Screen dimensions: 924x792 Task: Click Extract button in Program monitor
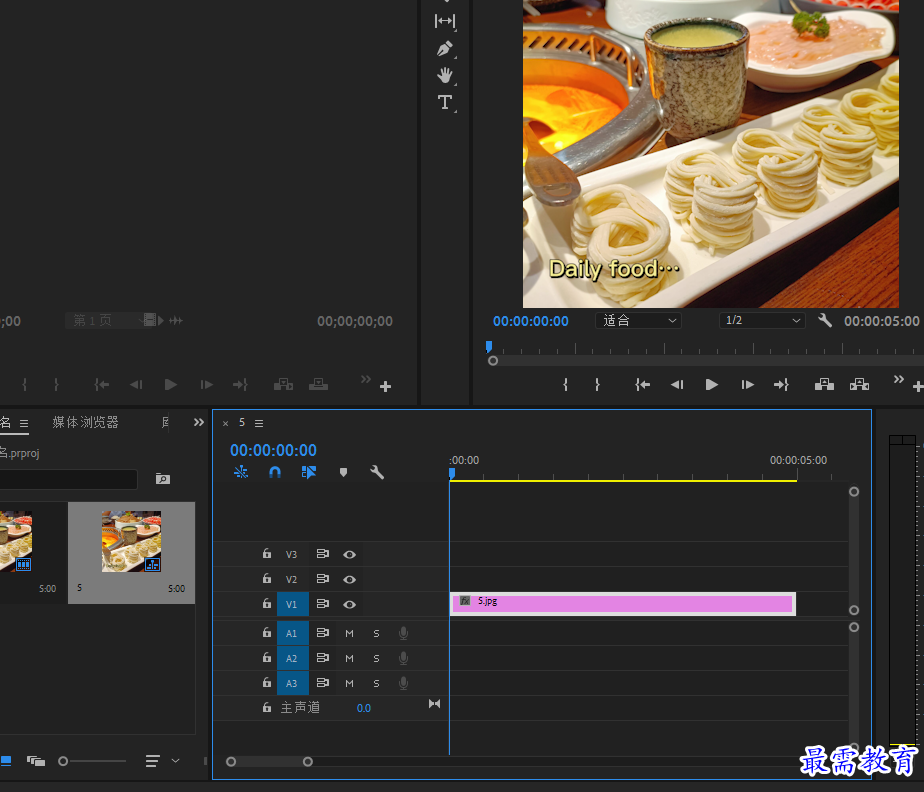point(859,385)
